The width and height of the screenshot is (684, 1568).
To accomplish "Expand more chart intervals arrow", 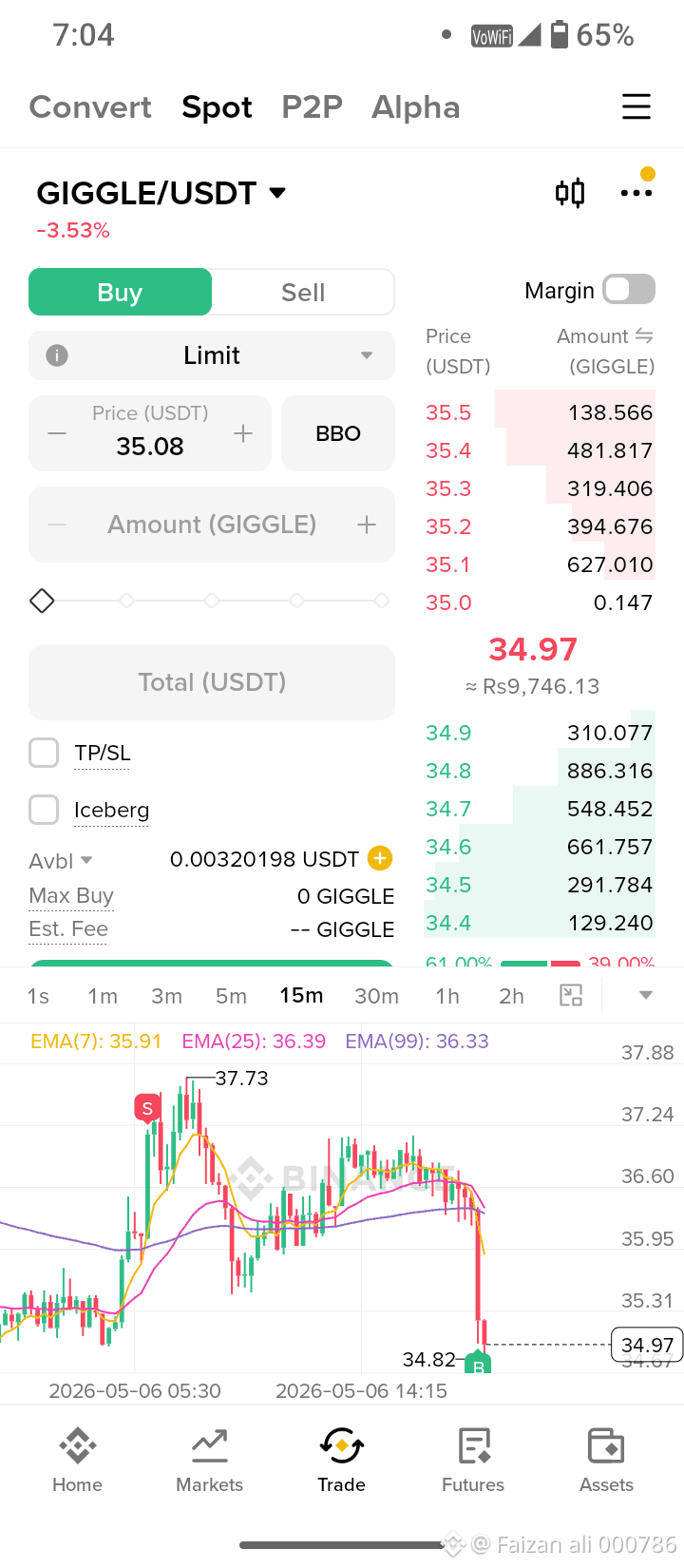I will [x=646, y=995].
